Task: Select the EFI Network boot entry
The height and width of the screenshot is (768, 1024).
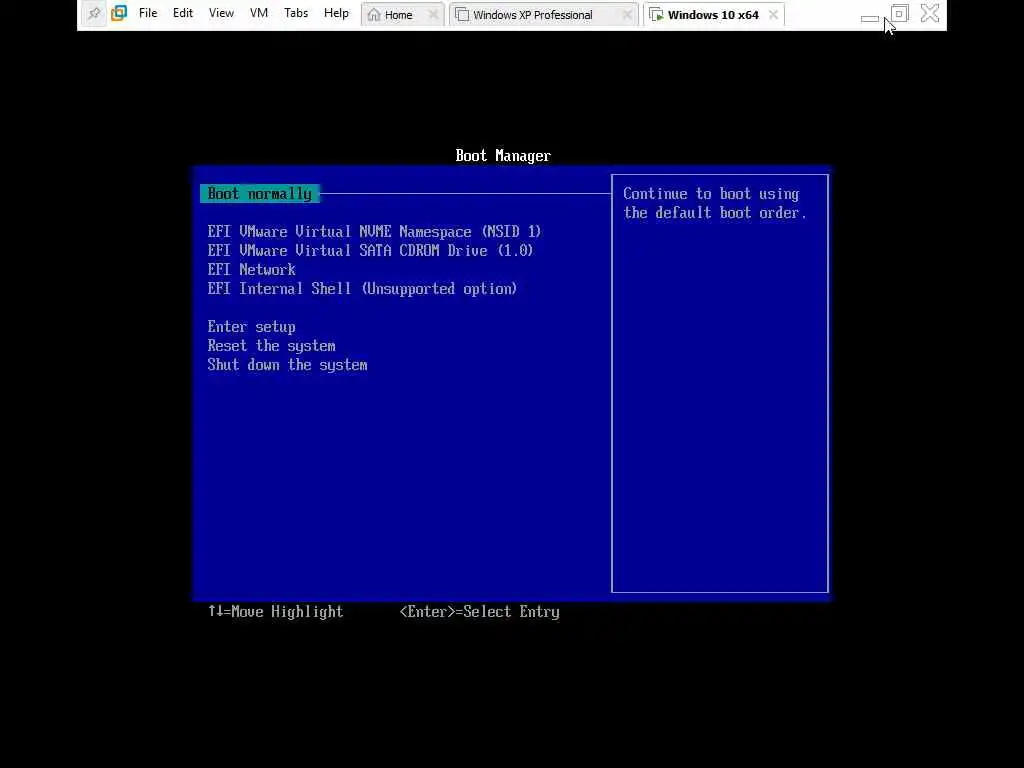Action: click(251, 270)
